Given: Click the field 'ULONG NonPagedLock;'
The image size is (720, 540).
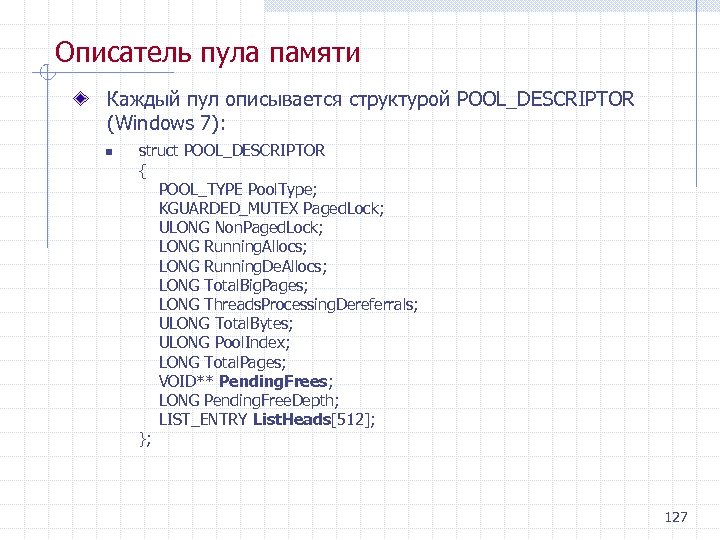Looking at the screenshot, I should click(x=241, y=228).
